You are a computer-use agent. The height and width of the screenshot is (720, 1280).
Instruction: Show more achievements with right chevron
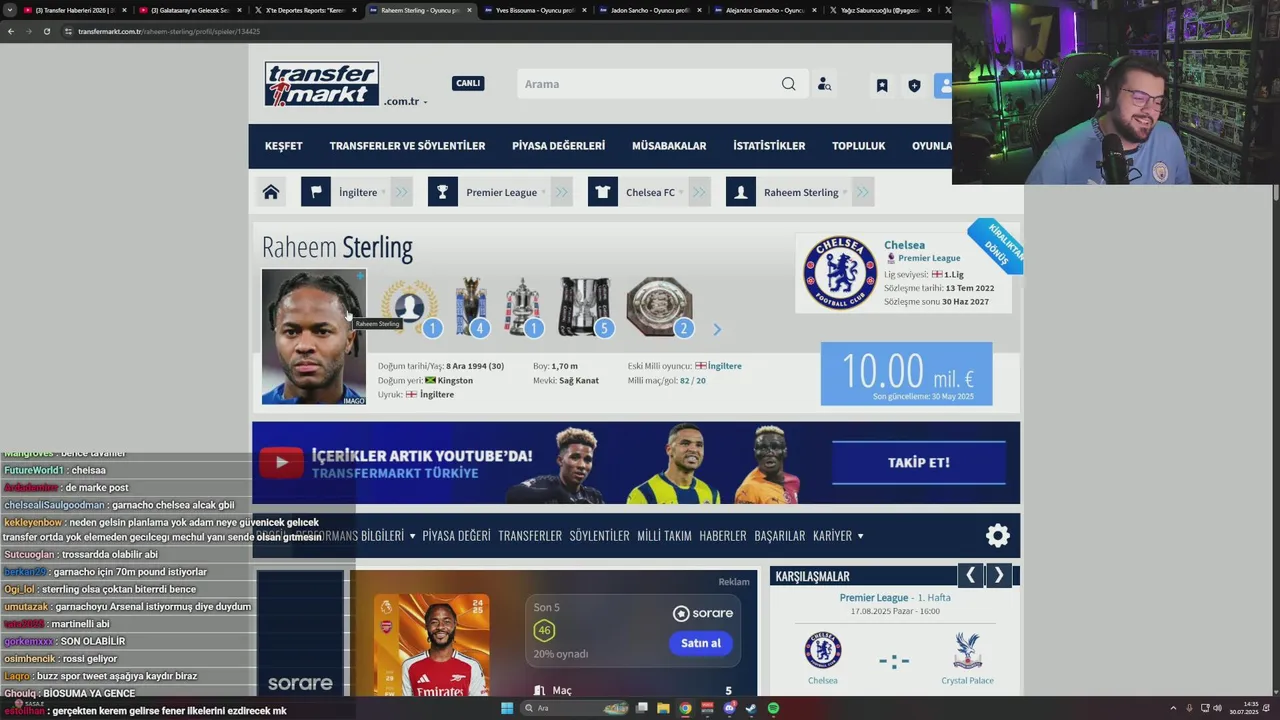tap(716, 329)
